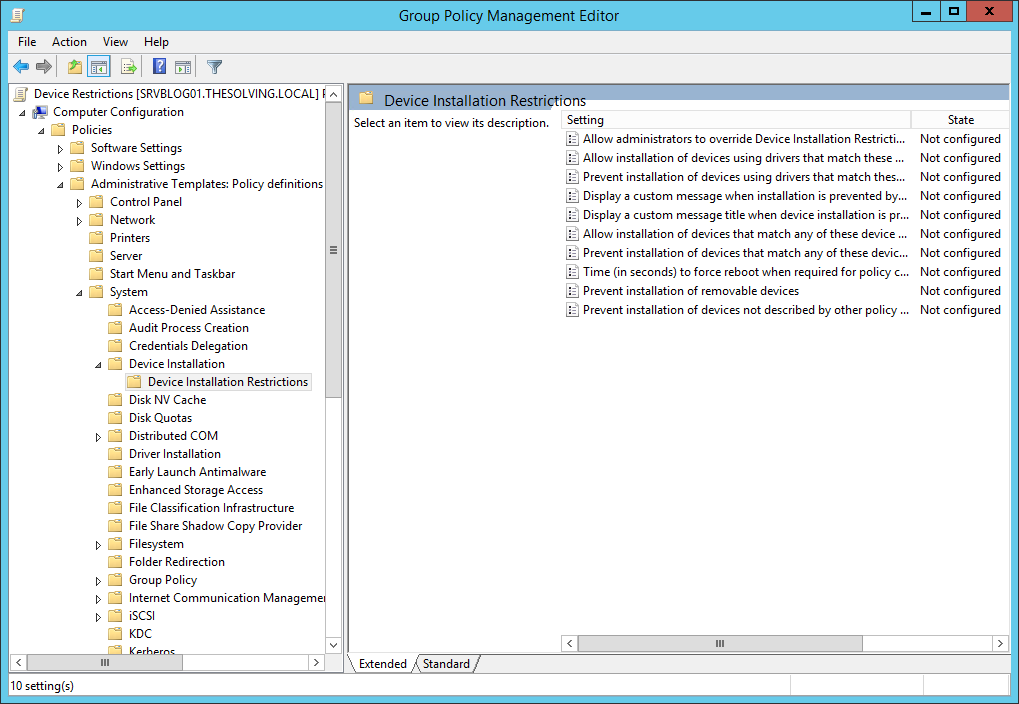
Task: Expand the Group Policy tree node
Action: [x=98, y=580]
